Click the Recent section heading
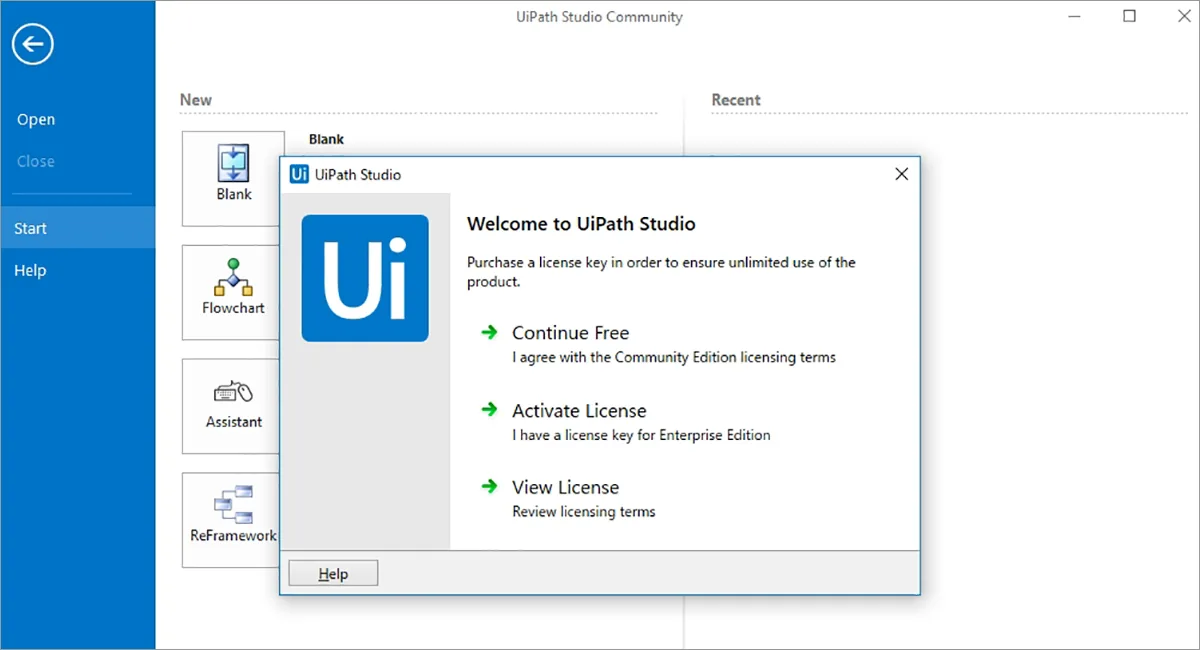The width and height of the screenshot is (1200, 650). pyautogui.click(x=736, y=100)
